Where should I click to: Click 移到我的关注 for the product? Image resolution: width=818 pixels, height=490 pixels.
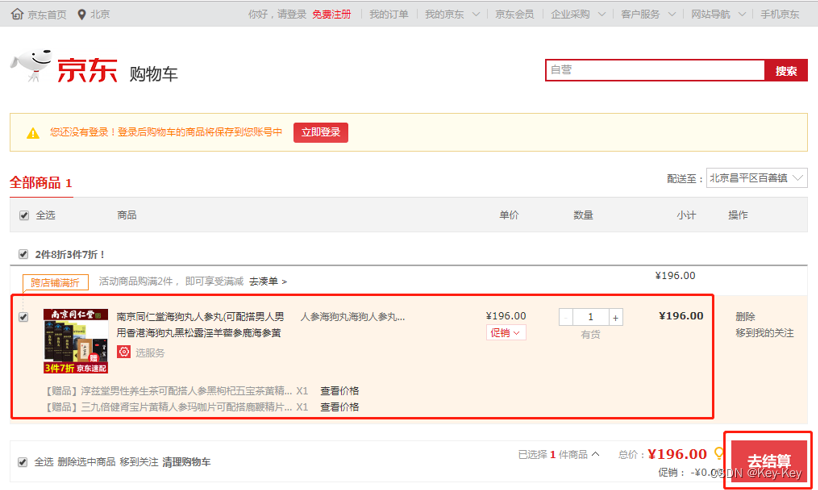click(764, 332)
